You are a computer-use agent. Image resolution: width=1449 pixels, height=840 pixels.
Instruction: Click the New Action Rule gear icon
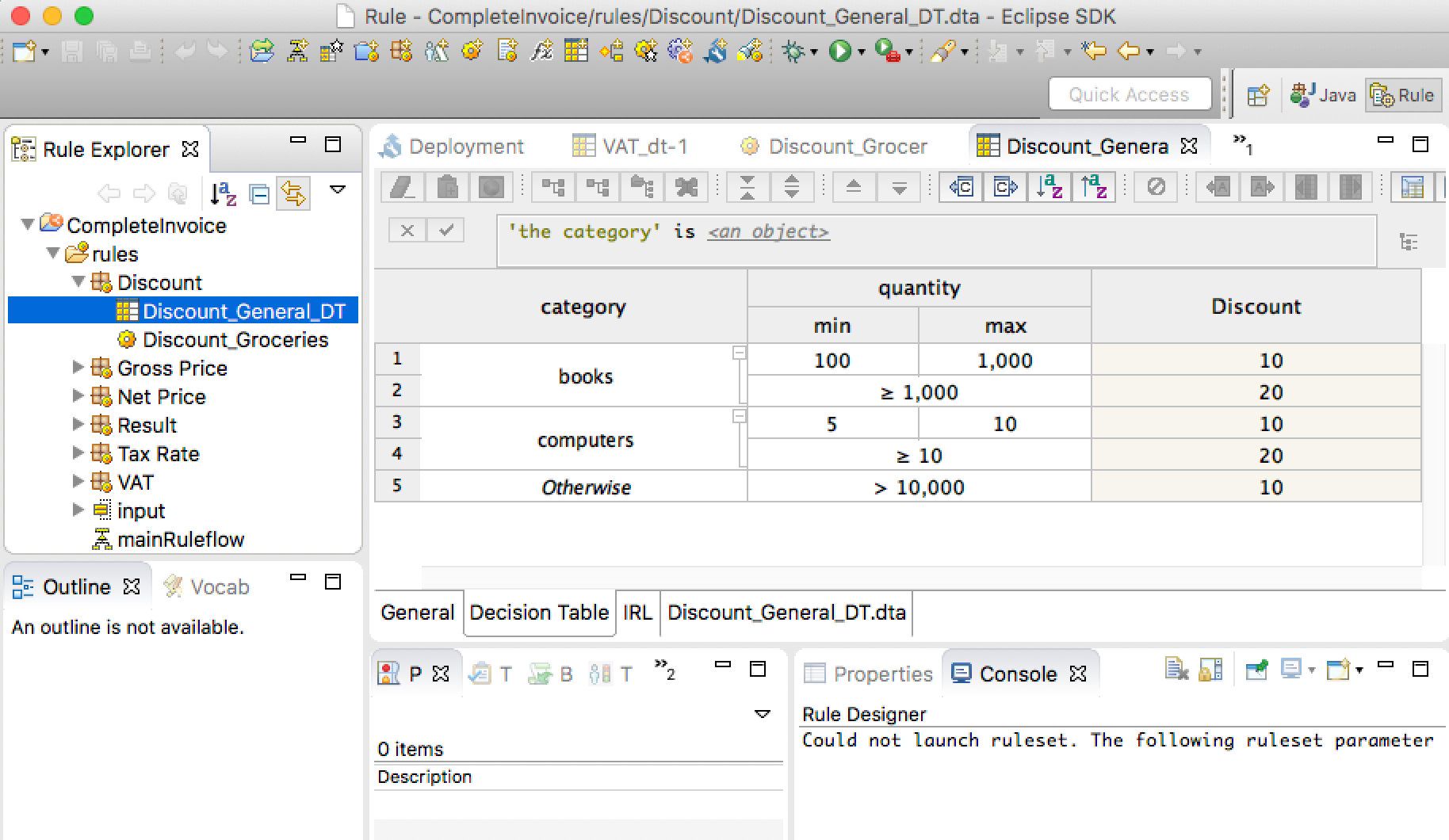click(x=472, y=52)
